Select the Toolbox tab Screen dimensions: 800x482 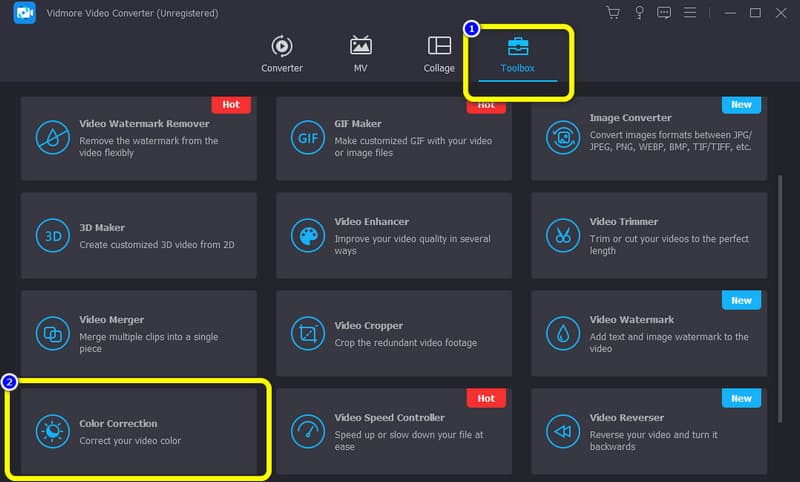pyautogui.click(x=518, y=54)
